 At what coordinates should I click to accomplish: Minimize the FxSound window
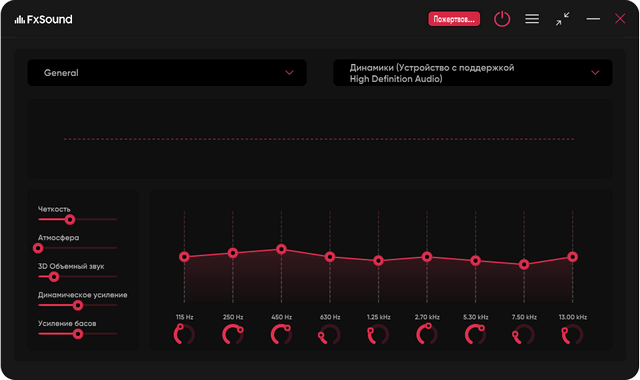click(x=593, y=19)
